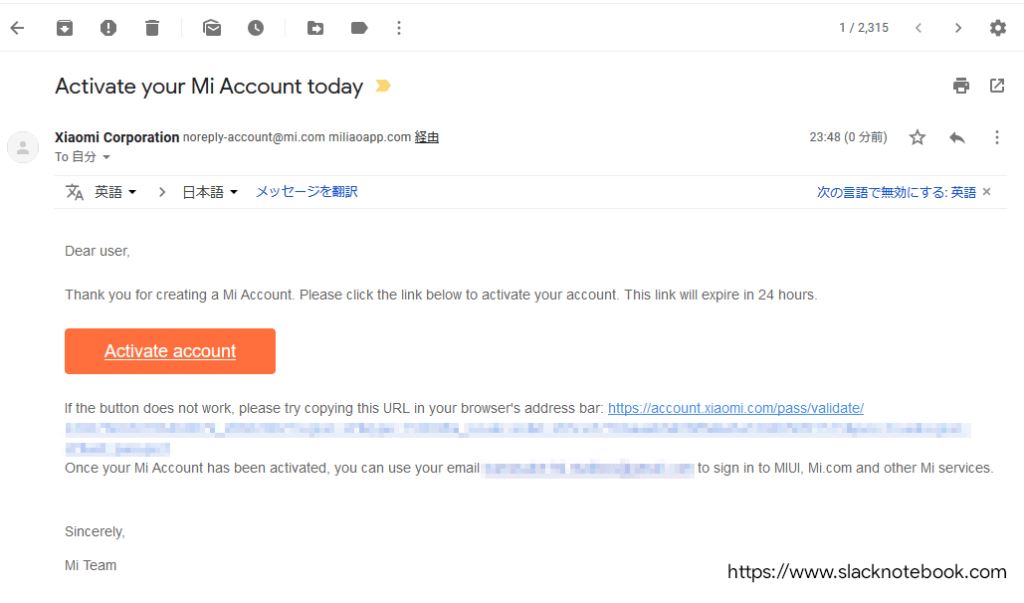
Task: Open the toolbar's More options menu
Action: (x=399, y=28)
